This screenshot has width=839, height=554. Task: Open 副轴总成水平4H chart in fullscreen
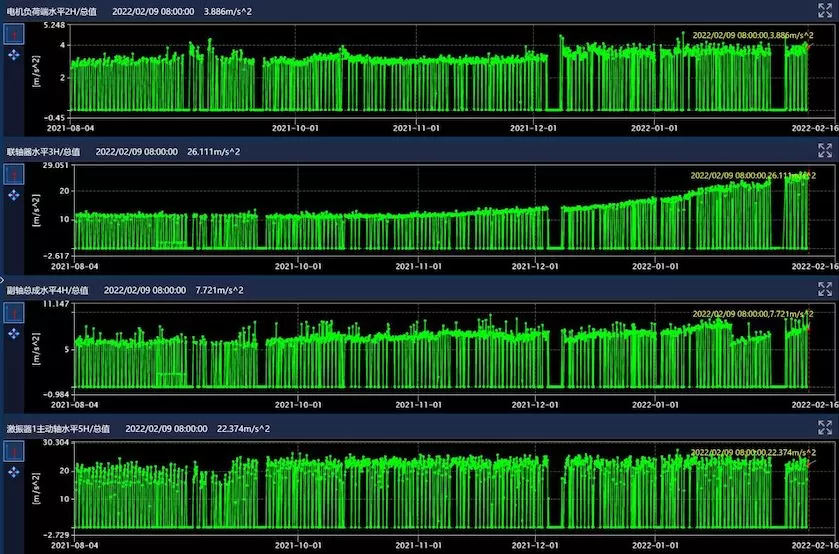click(825, 289)
